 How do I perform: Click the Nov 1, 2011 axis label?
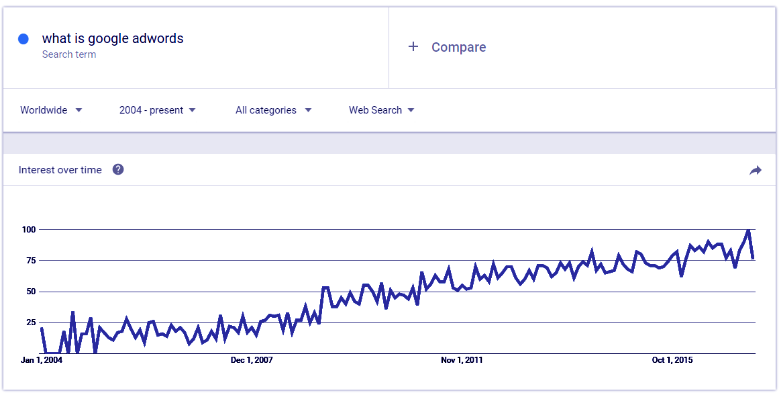(x=462, y=360)
